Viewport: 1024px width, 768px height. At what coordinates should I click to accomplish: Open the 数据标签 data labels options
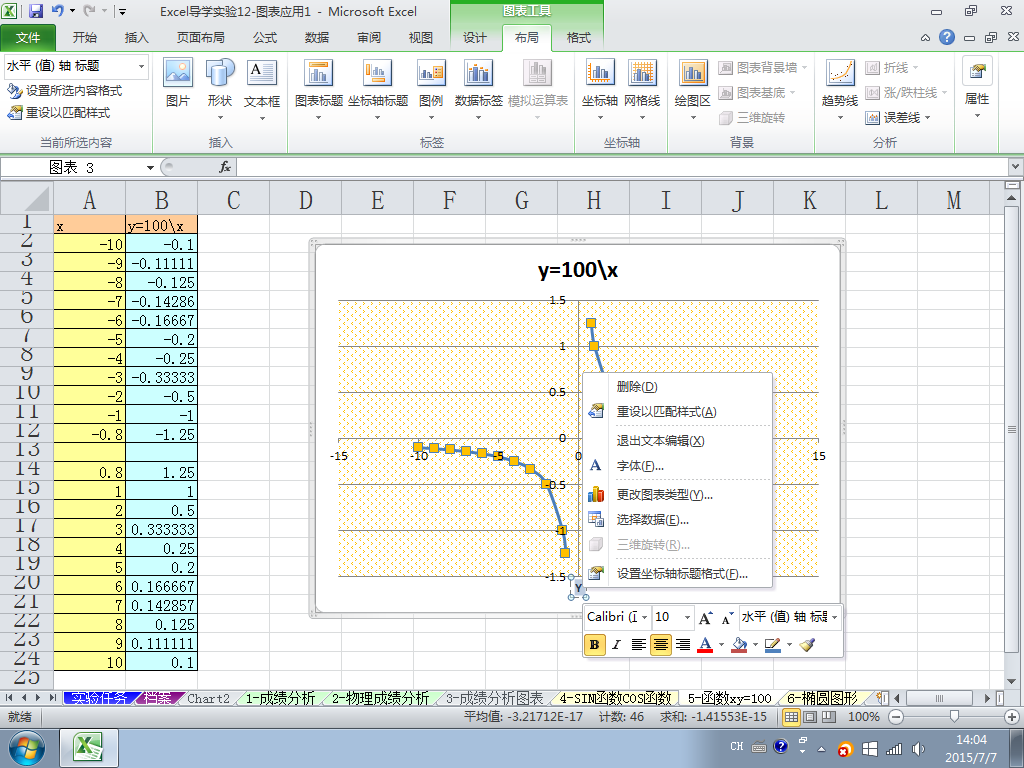pyautogui.click(x=479, y=89)
